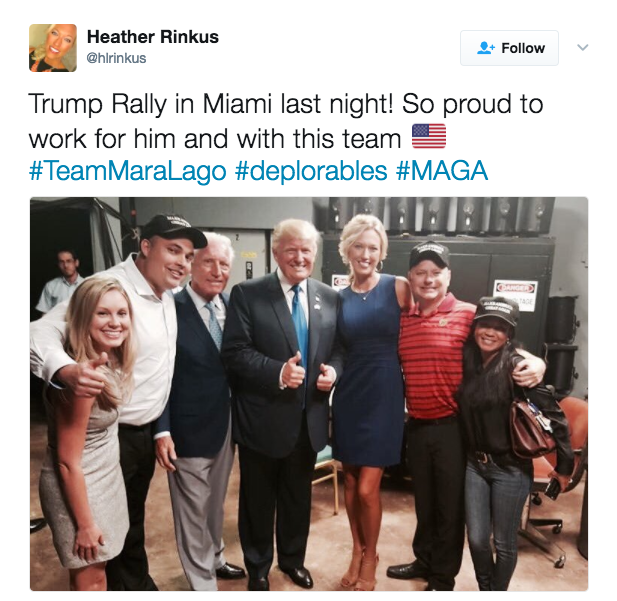Expand the chevron menu beside Follow

coord(582,48)
